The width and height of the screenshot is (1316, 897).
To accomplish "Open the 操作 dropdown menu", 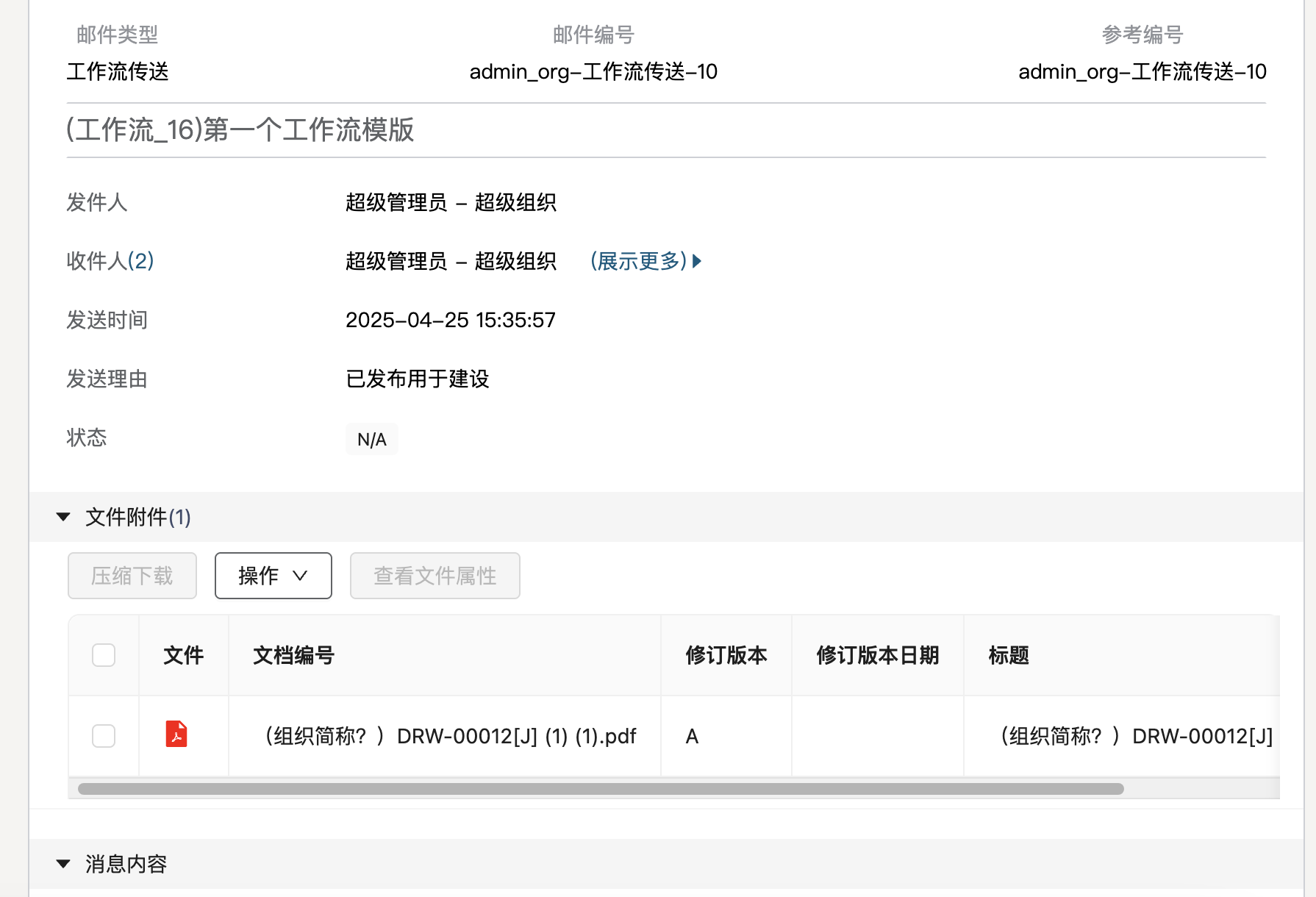I will [x=273, y=576].
